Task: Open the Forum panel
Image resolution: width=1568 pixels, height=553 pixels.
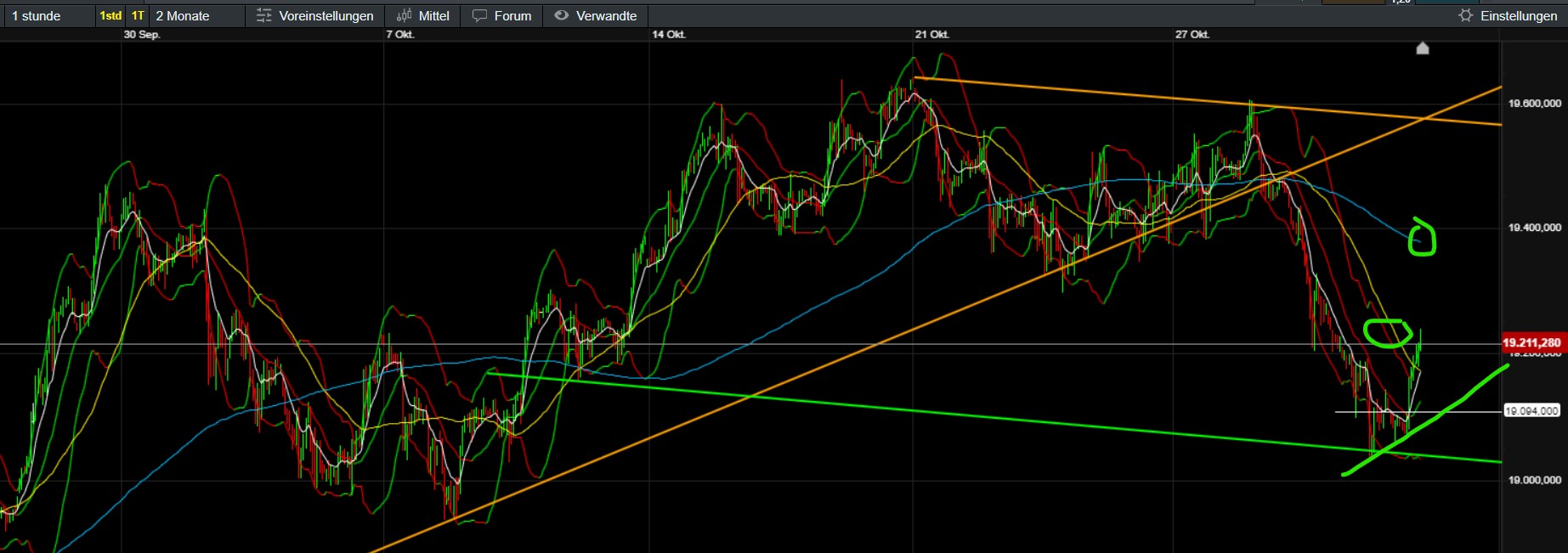Action: [x=501, y=16]
